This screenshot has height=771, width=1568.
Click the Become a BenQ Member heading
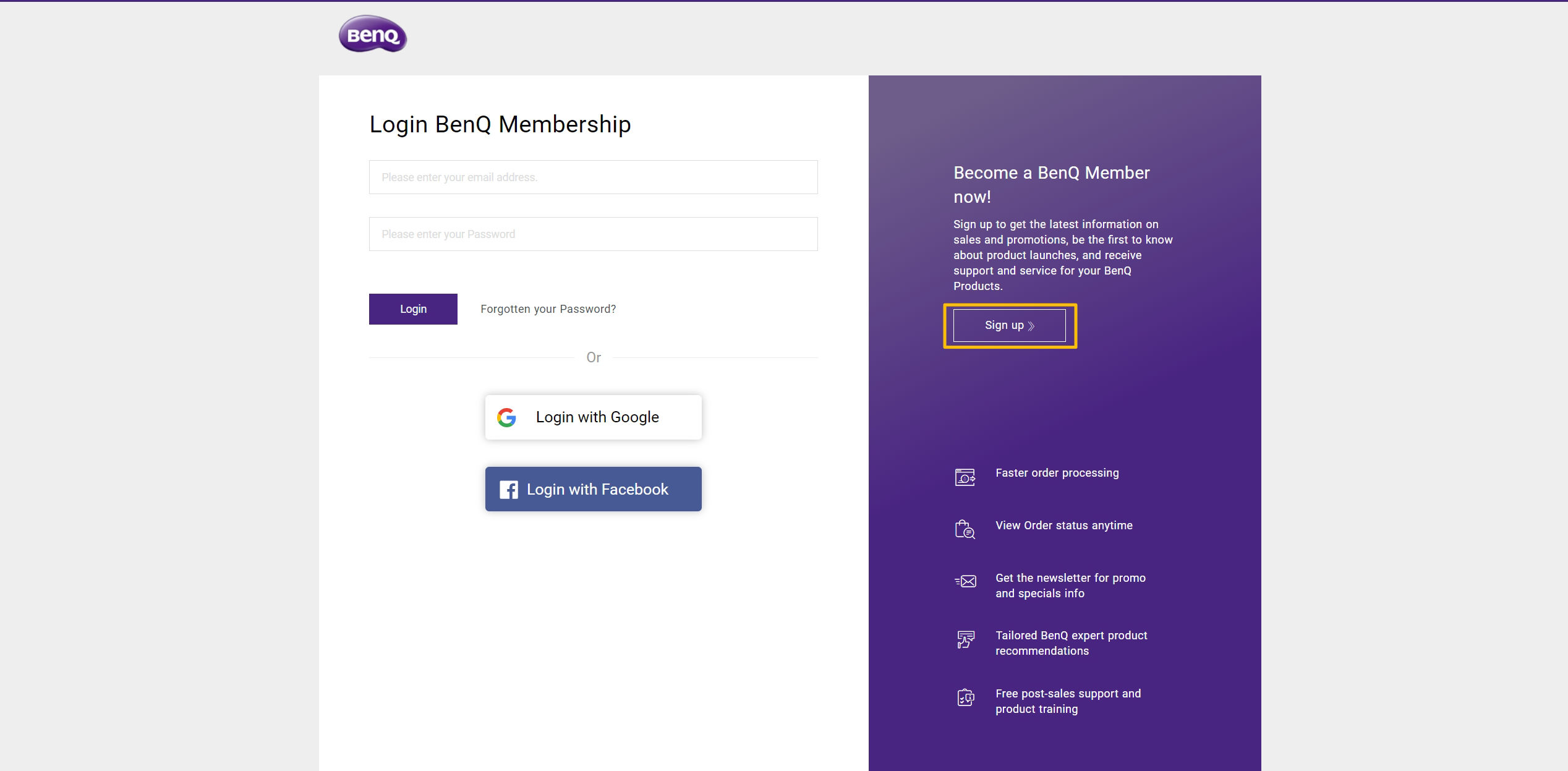click(1051, 184)
